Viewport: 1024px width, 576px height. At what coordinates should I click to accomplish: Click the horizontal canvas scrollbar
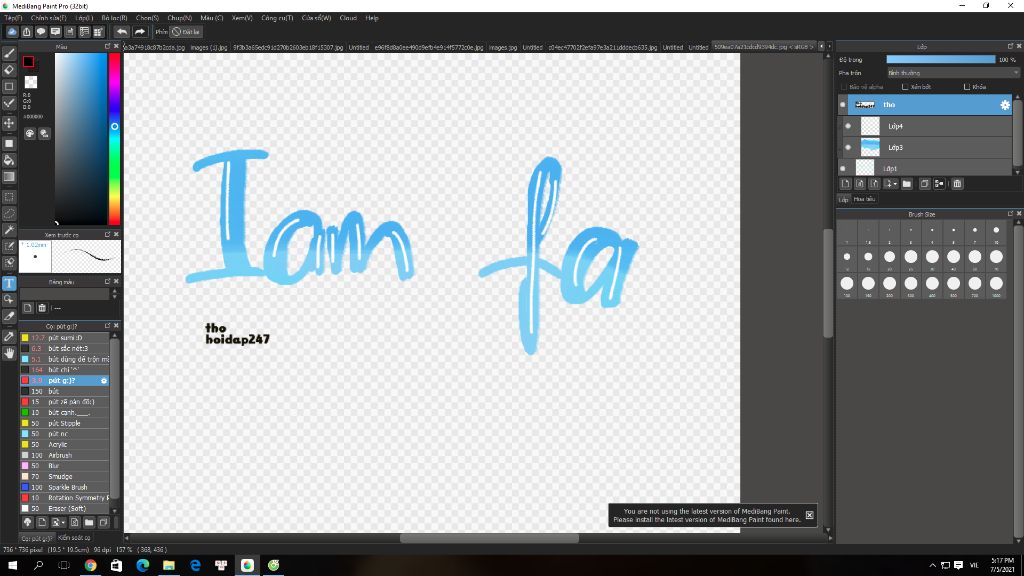click(489, 538)
